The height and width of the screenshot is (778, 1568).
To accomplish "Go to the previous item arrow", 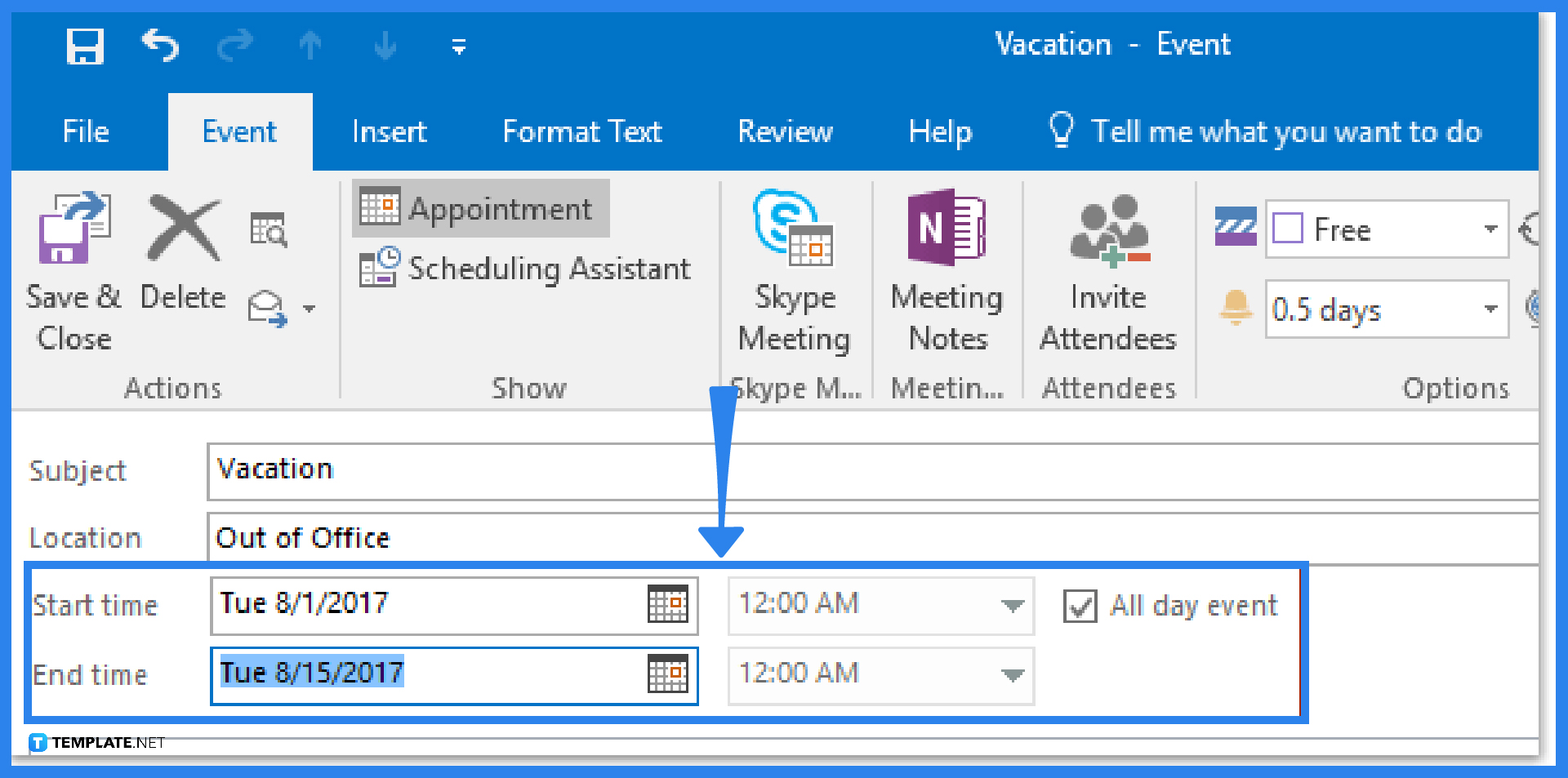I will point(310,46).
